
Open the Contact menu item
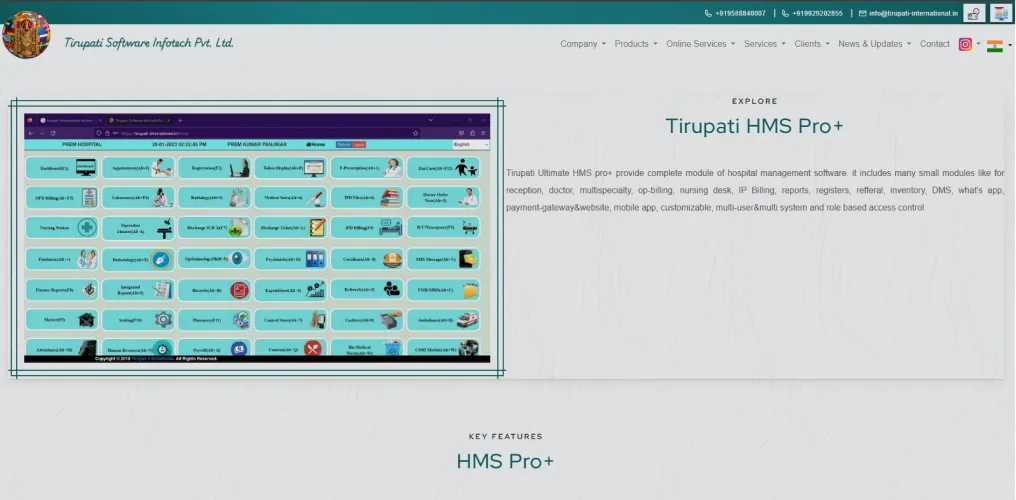(934, 44)
